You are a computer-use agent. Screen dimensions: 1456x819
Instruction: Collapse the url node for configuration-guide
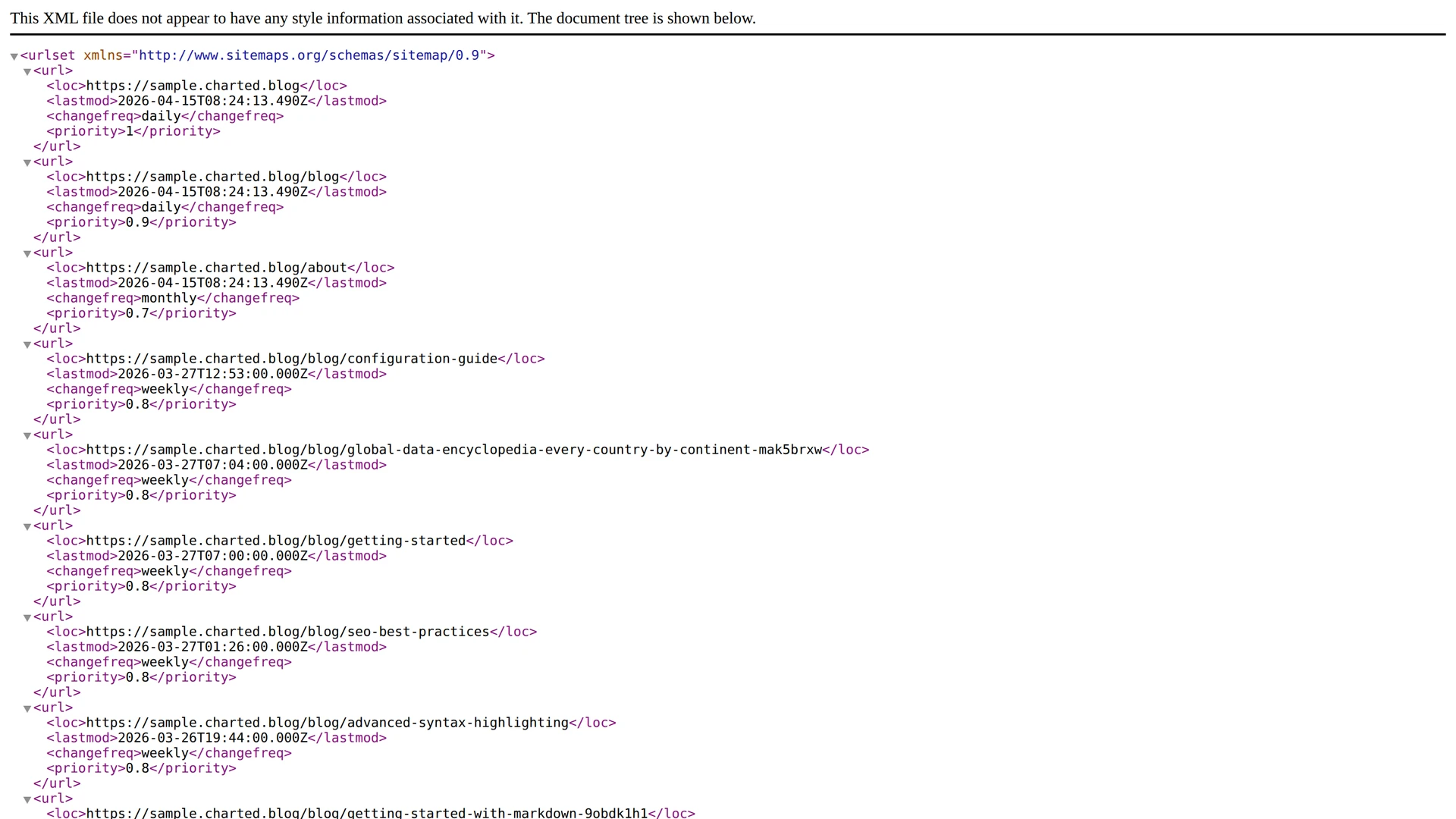pos(27,344)
